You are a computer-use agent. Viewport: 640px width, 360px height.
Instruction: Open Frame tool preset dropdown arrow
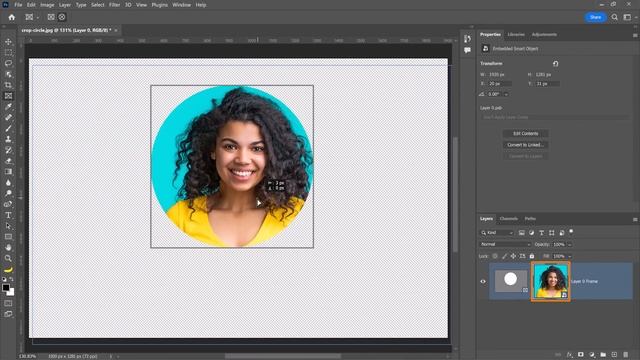(37, 18)
